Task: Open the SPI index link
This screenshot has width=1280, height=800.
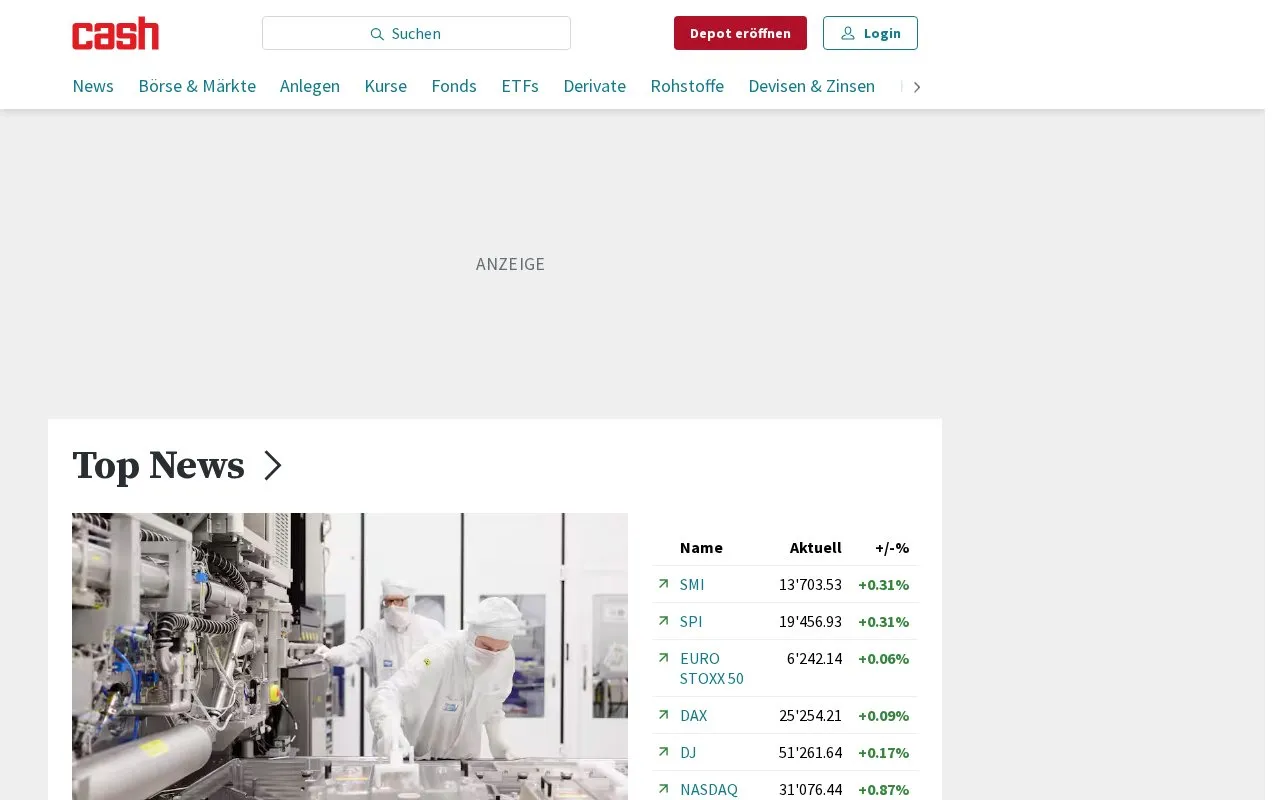Action: (x=691, y=621)
